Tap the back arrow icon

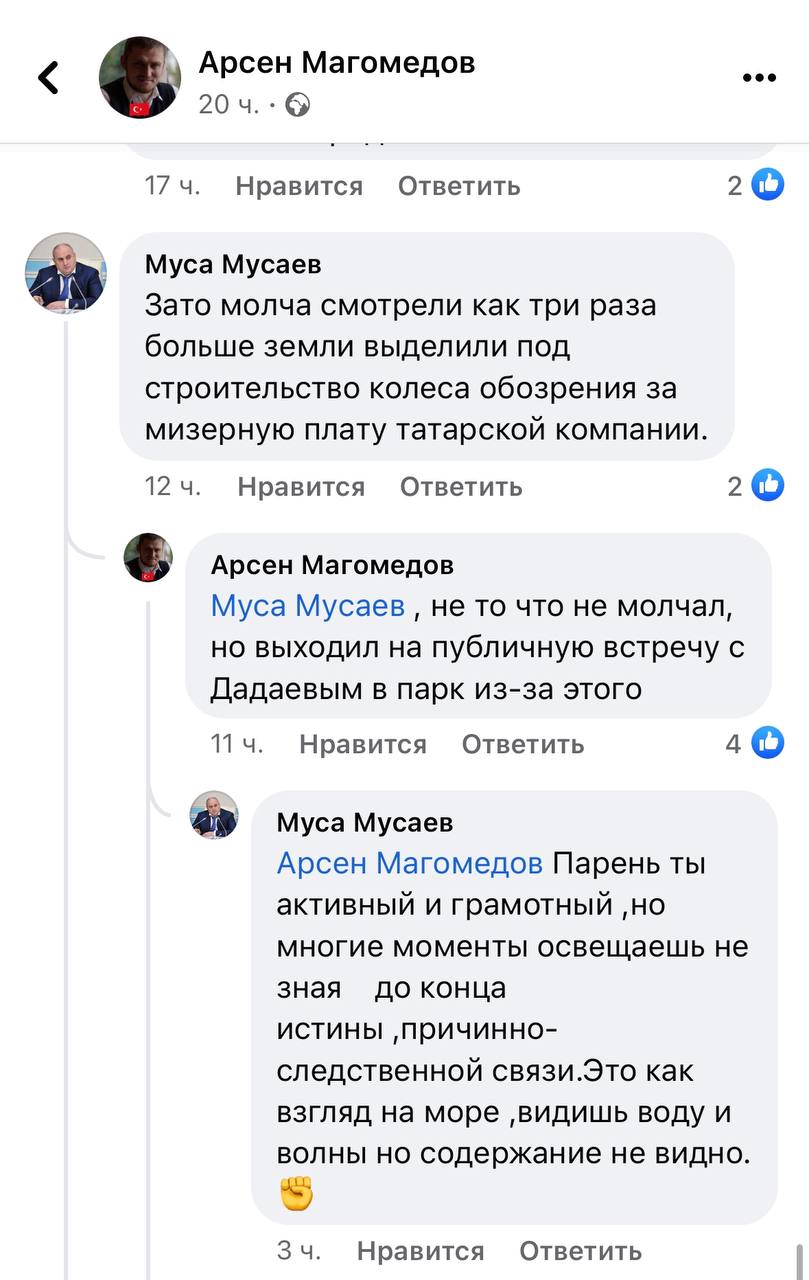pyautogui.click(x=48, y=78)
